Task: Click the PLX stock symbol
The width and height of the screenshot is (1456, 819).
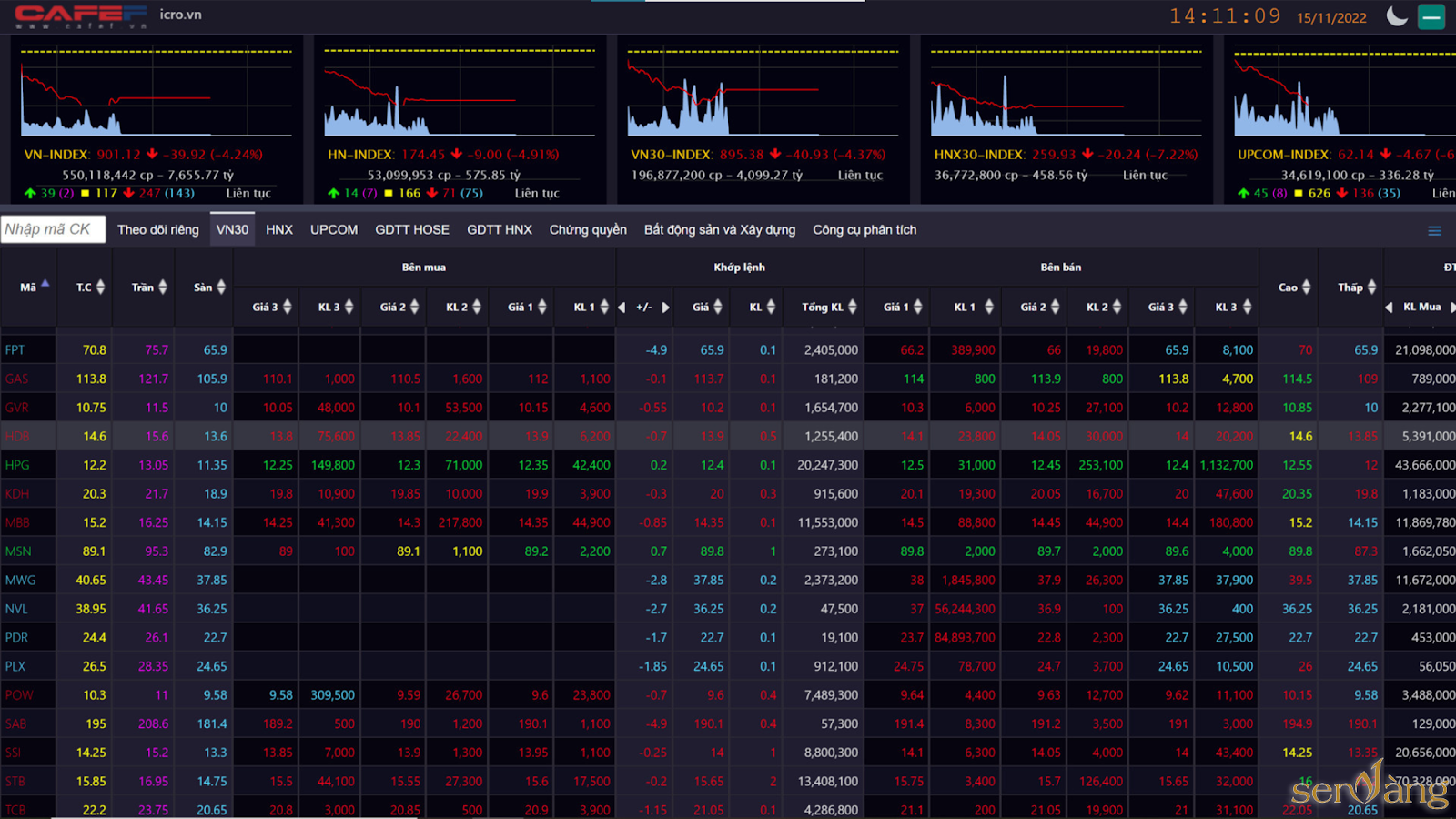Action: tap(15, 666)
